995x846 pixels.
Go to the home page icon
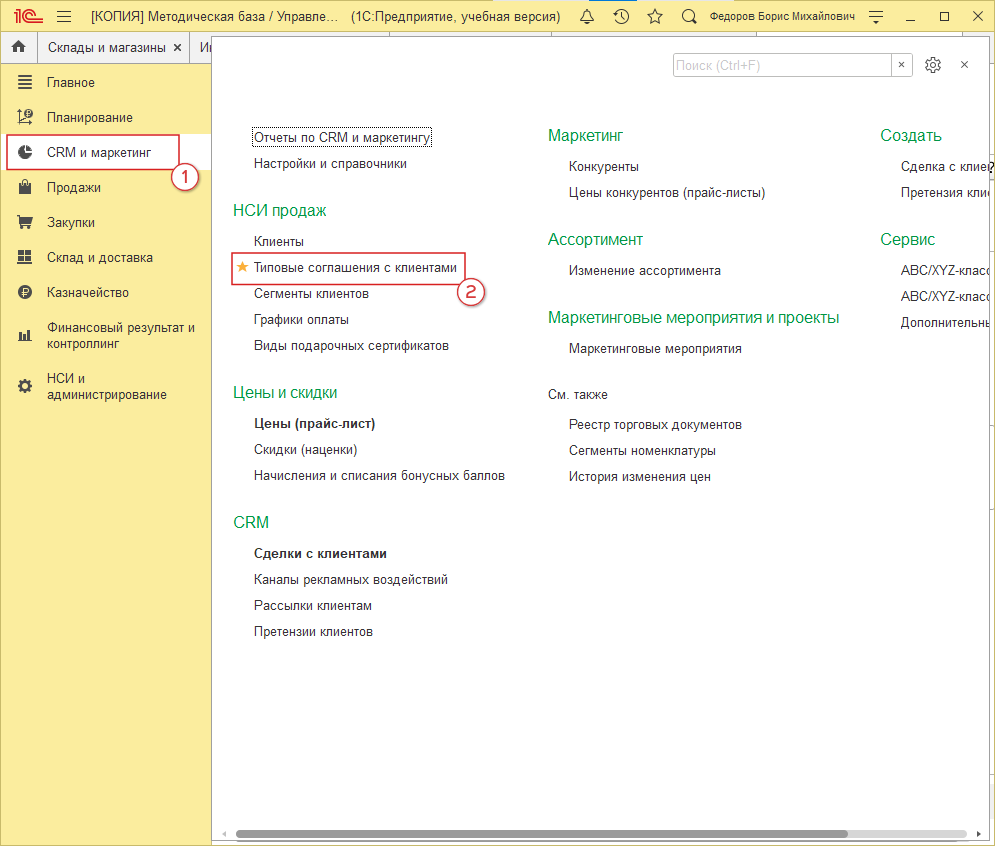[x=18, y=47]
